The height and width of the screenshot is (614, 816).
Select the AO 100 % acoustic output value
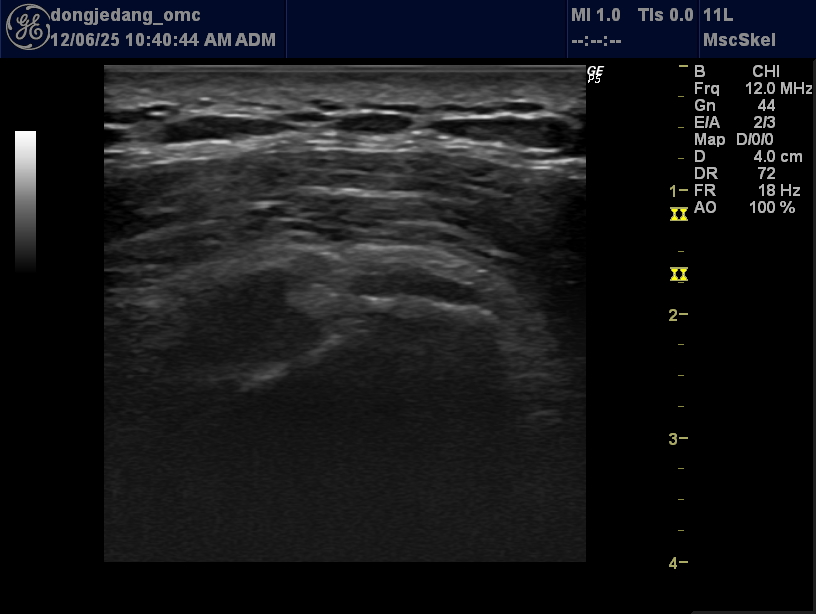pyautogui.click(x=745, y=207)
